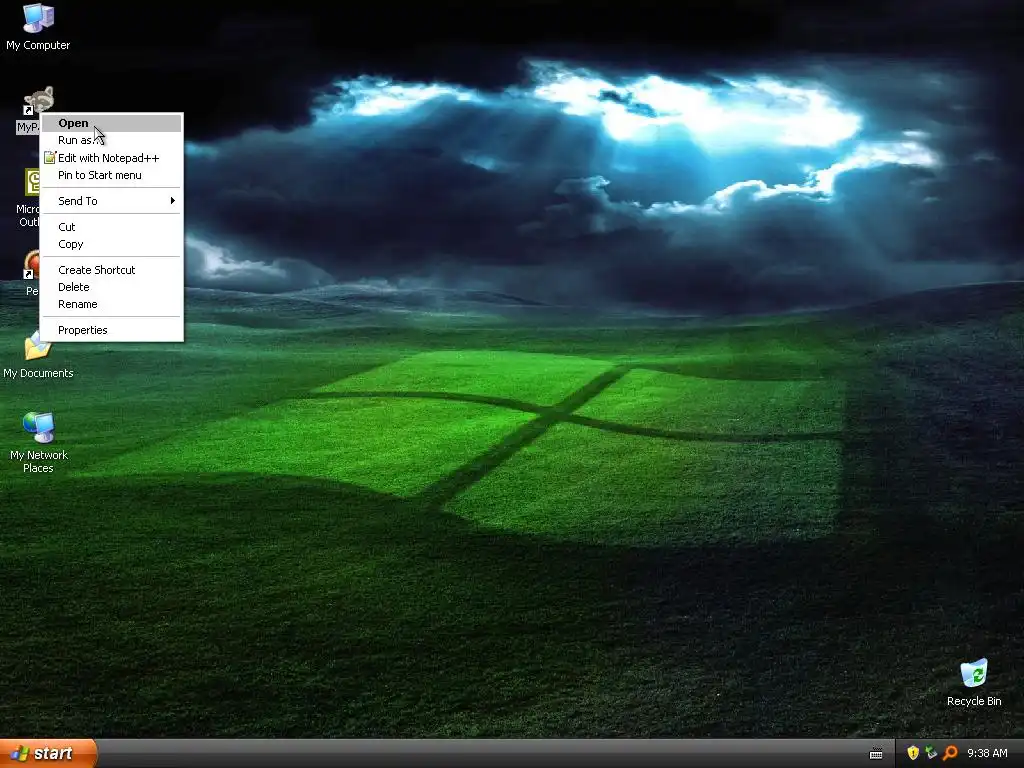
Task: Select the raccoon shortcut icon on the desktop
Action: 39,101
